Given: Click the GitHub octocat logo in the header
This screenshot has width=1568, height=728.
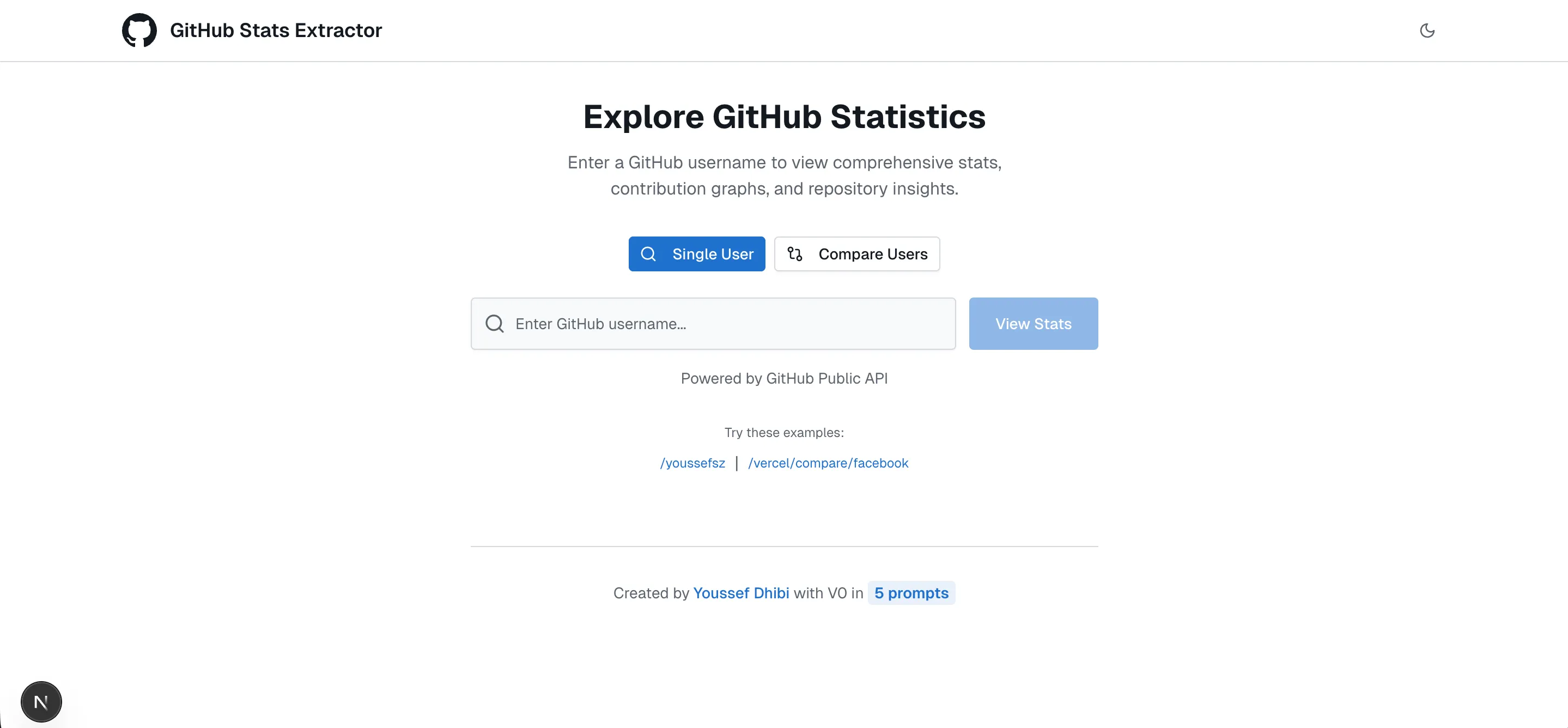Looking at the screenshot, I should [139, 30].
